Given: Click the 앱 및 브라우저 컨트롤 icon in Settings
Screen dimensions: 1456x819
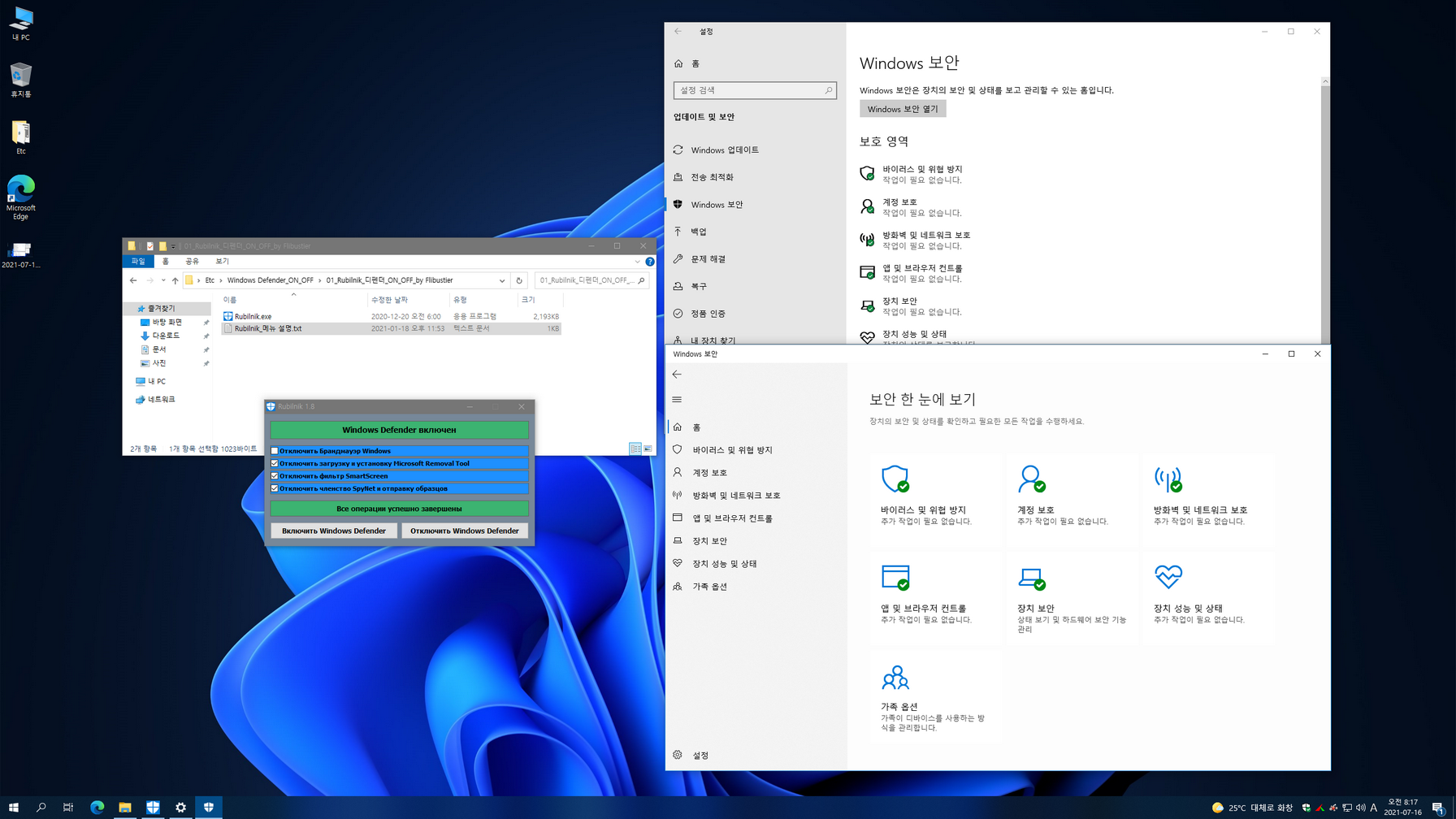Looking at the screenshot, I should [x=867, y=272].
